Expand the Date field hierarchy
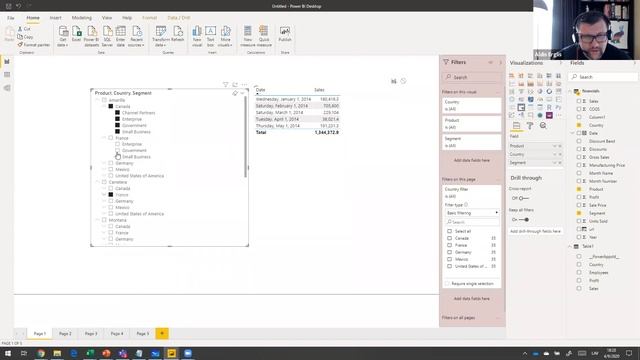 coord(573,133)
